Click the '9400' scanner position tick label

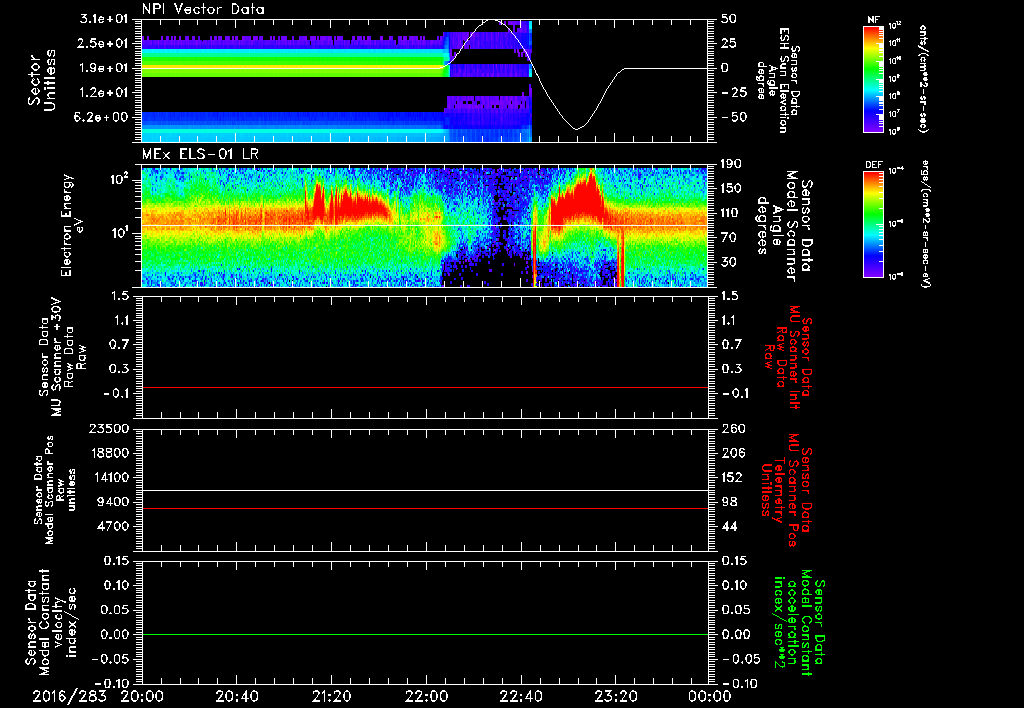(x=114, y=502)
